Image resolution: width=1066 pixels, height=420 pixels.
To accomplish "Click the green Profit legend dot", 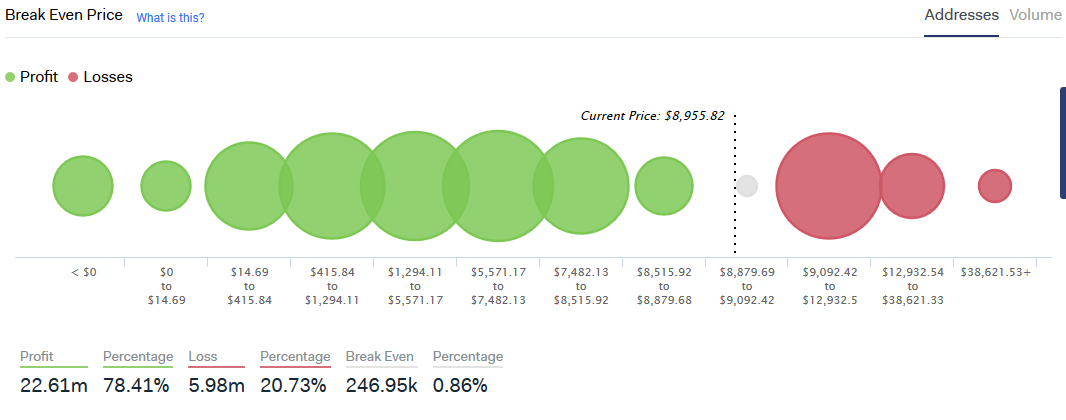I will pyautogui.click(x=10, y=77).
